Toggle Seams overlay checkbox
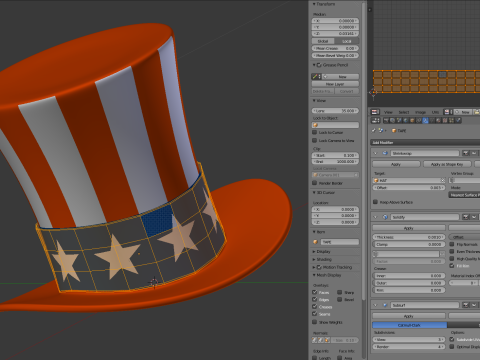Image resolution: width=480 pixels, height=360 pixels. (314, 314)
